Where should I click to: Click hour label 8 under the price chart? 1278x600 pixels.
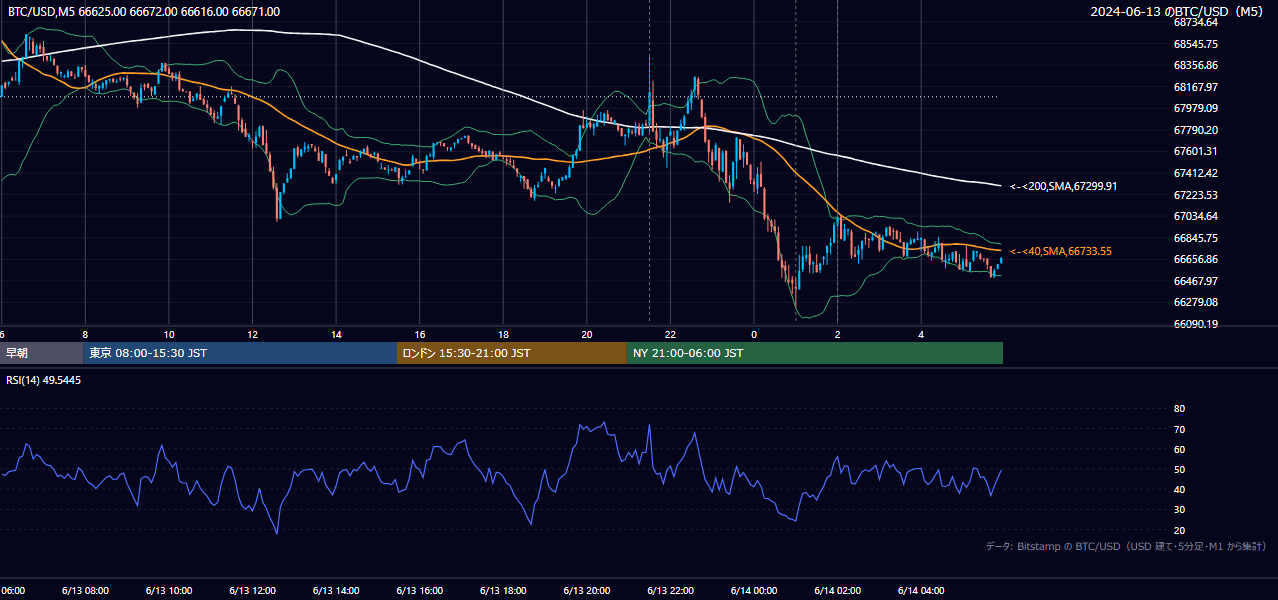(x=85, y=334)
